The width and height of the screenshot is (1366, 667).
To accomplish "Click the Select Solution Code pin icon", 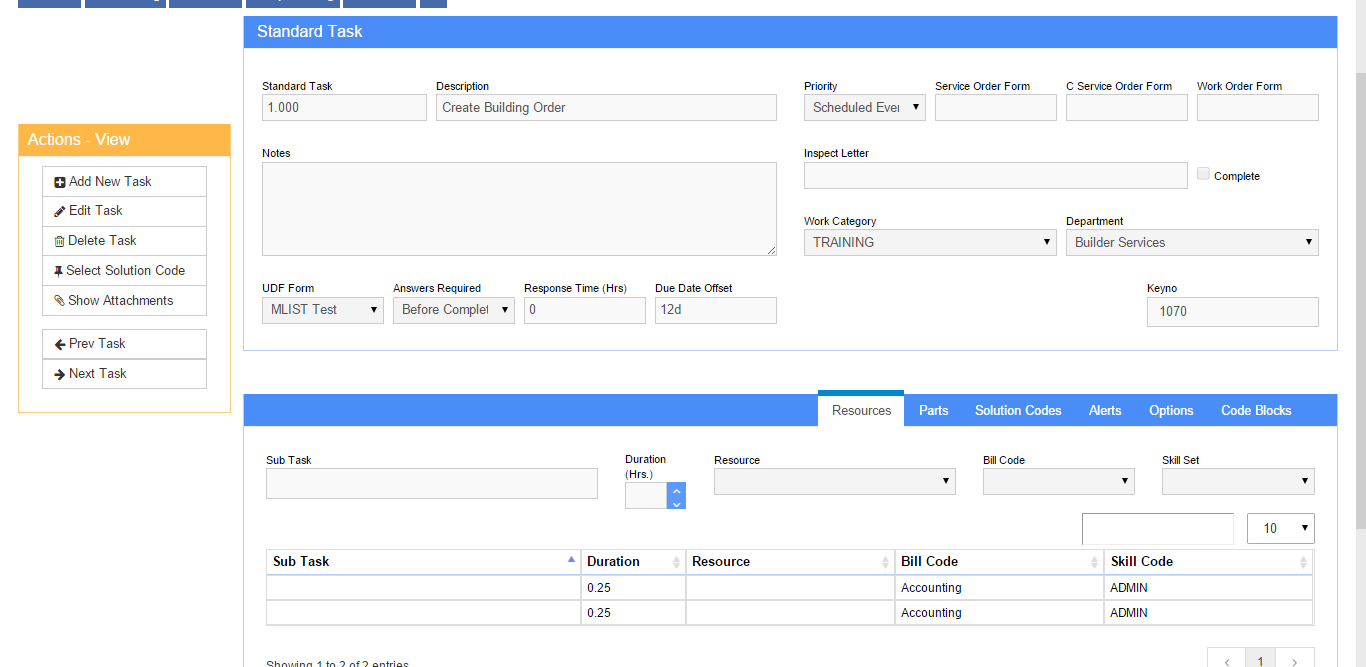I will click(x=59, y=271).
